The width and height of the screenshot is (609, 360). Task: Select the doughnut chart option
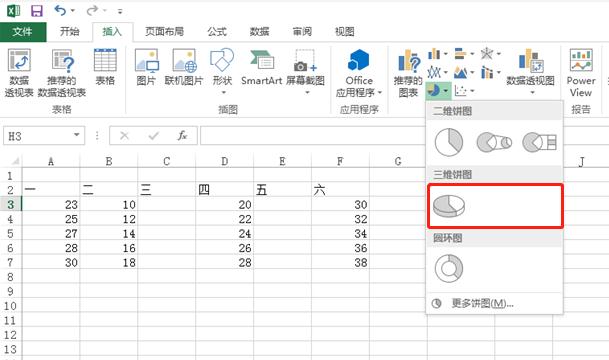(449, 268)
